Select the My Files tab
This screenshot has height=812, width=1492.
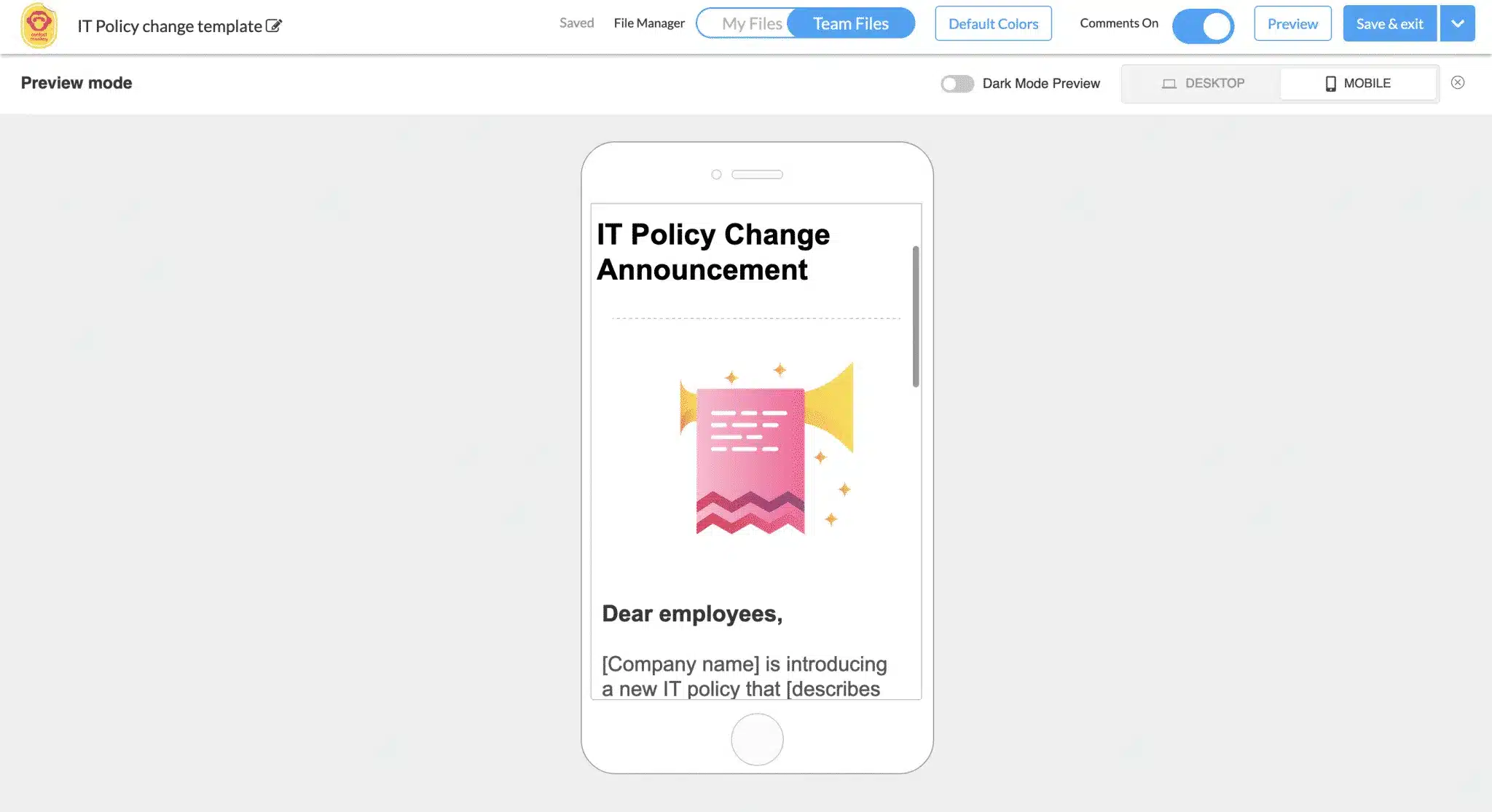point(751,23)
